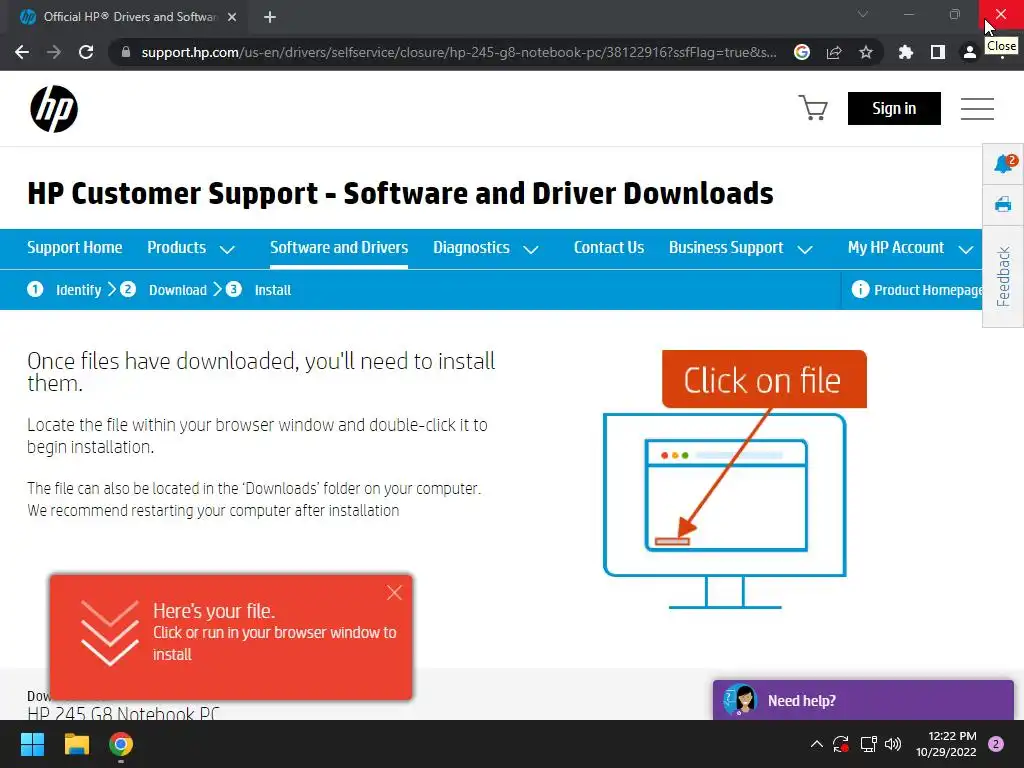
Task: Open the Chrome extensions puzzle icon
Action: [x=906, y=52]
